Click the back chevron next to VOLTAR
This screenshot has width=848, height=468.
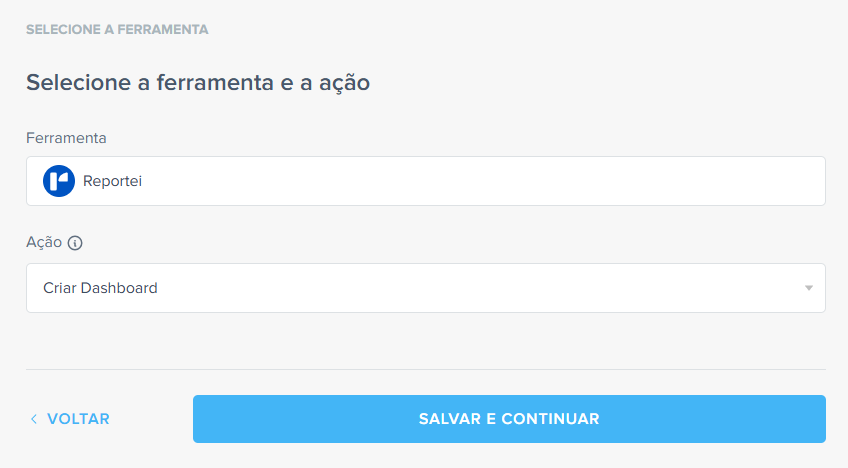tap(33, 419)
